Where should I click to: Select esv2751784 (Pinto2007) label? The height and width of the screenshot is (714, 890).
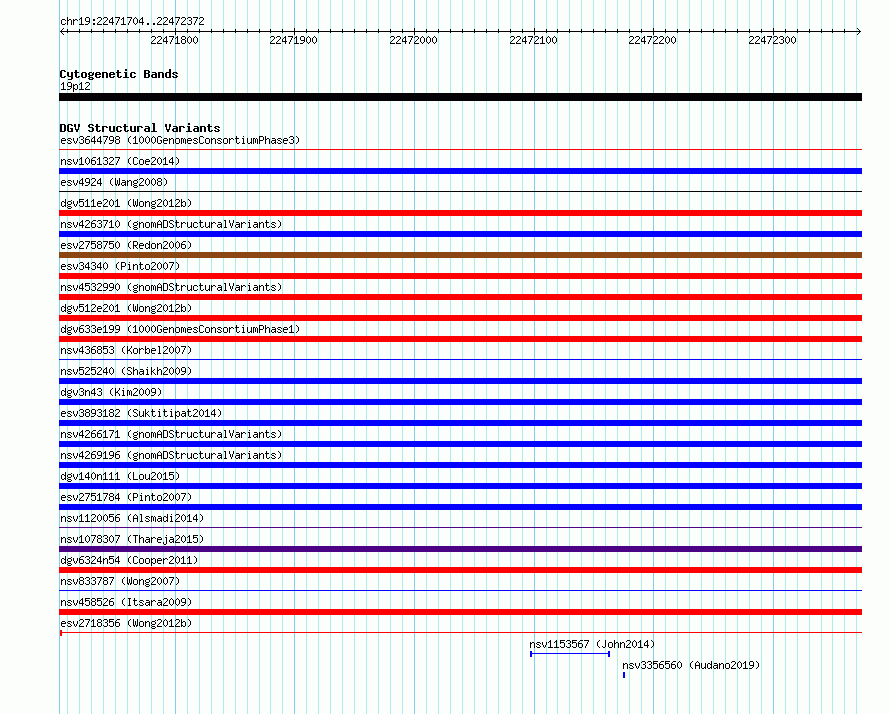click(126, 497)
